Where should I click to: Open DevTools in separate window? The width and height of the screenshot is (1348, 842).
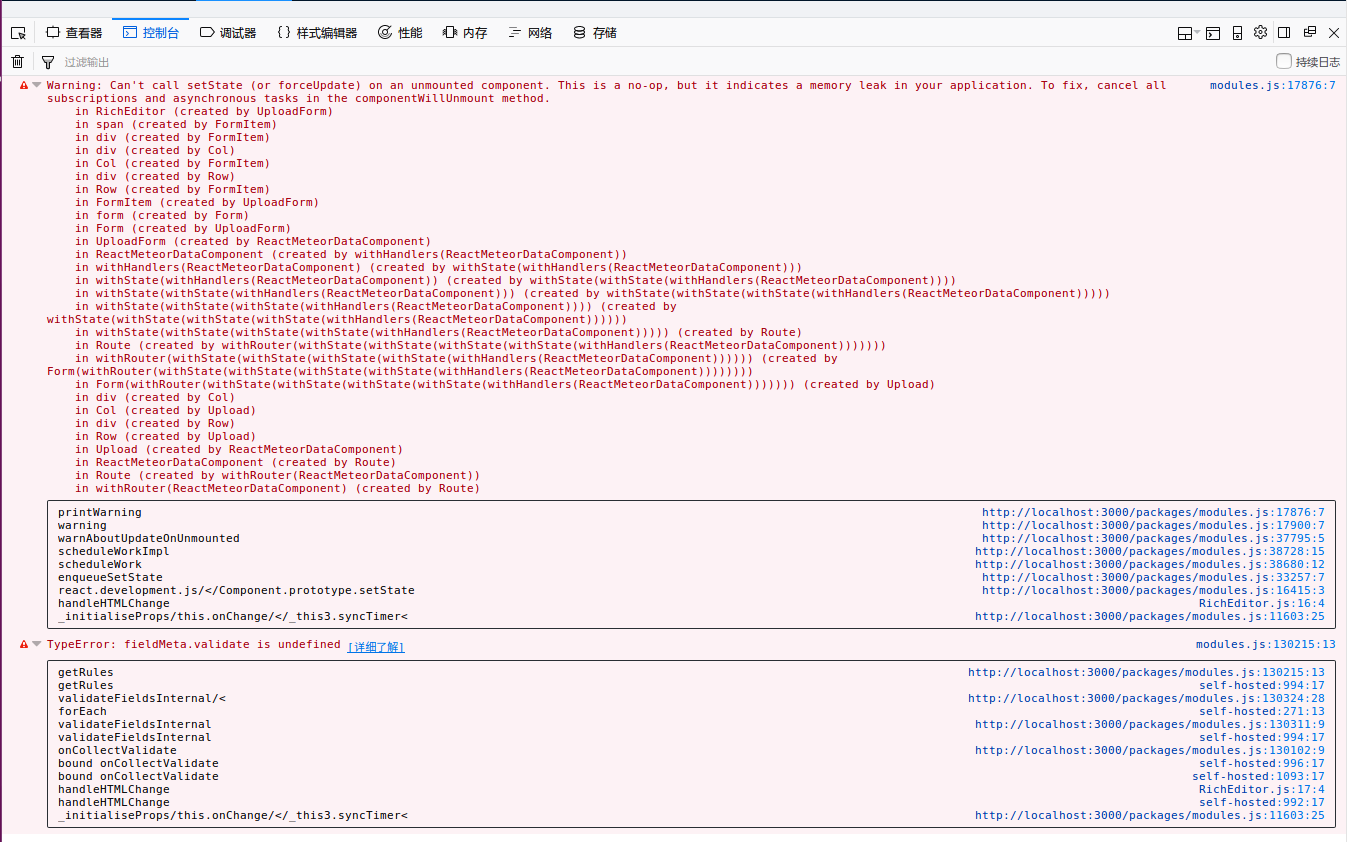1310,31
